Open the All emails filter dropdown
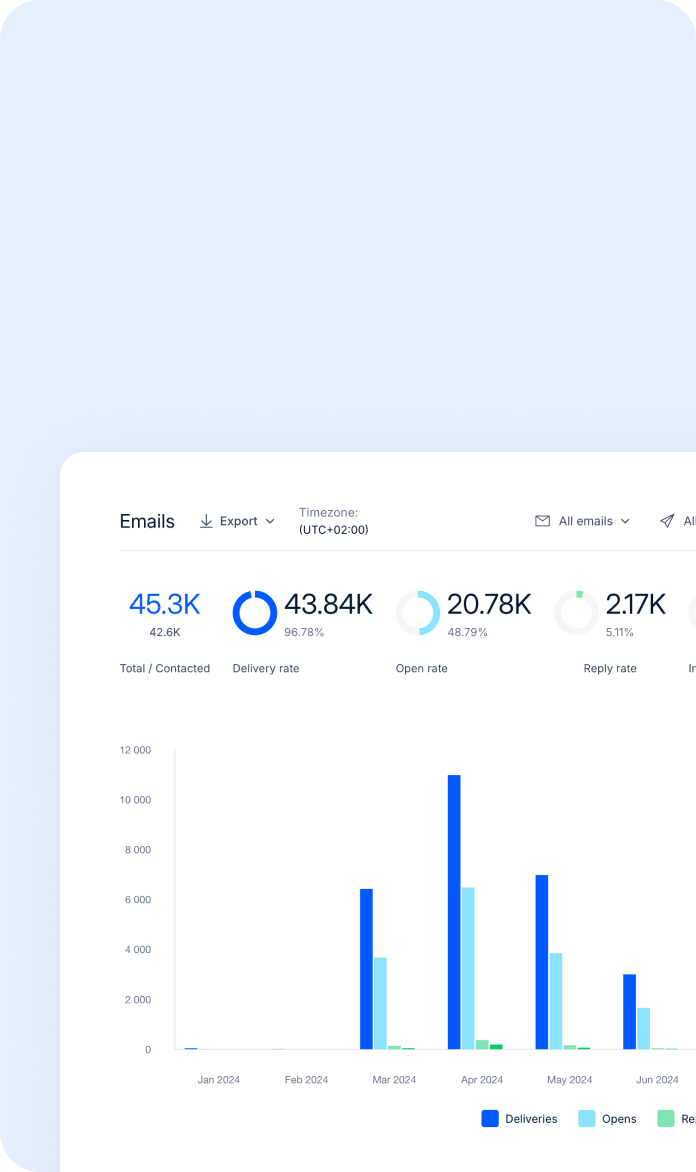696x1172 pixels. [583, 521]
